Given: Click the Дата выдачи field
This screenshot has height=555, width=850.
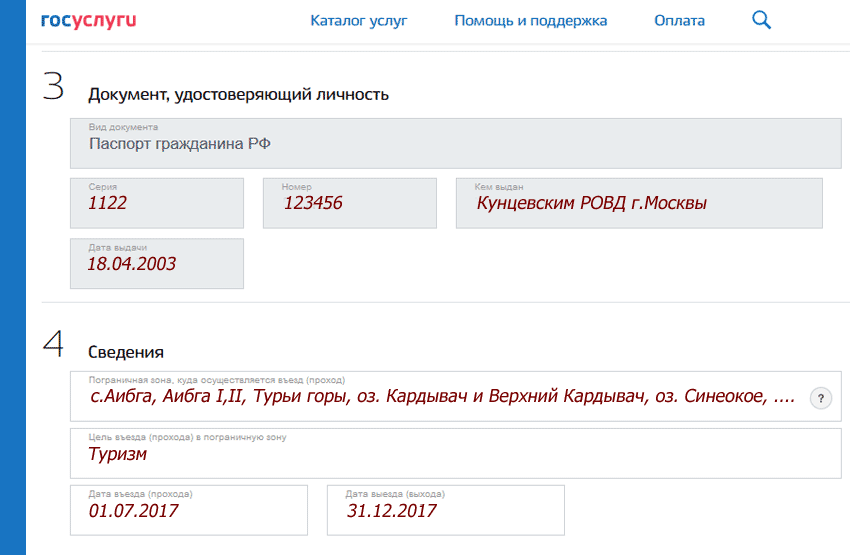Looking at the screenshot, I should [157, 263].
